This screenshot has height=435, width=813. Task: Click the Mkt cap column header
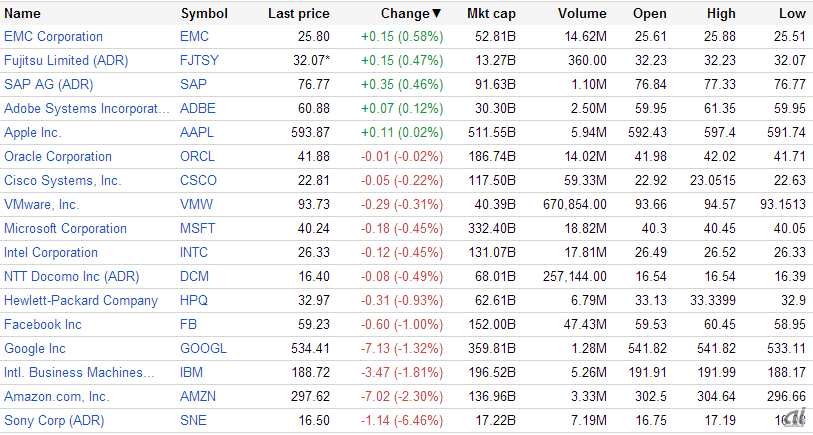coord(491,14)
